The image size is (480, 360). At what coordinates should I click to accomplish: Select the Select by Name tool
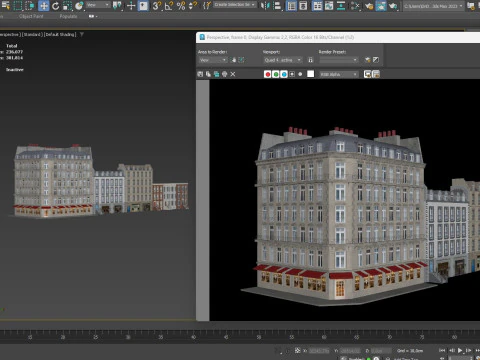(6, 5)
